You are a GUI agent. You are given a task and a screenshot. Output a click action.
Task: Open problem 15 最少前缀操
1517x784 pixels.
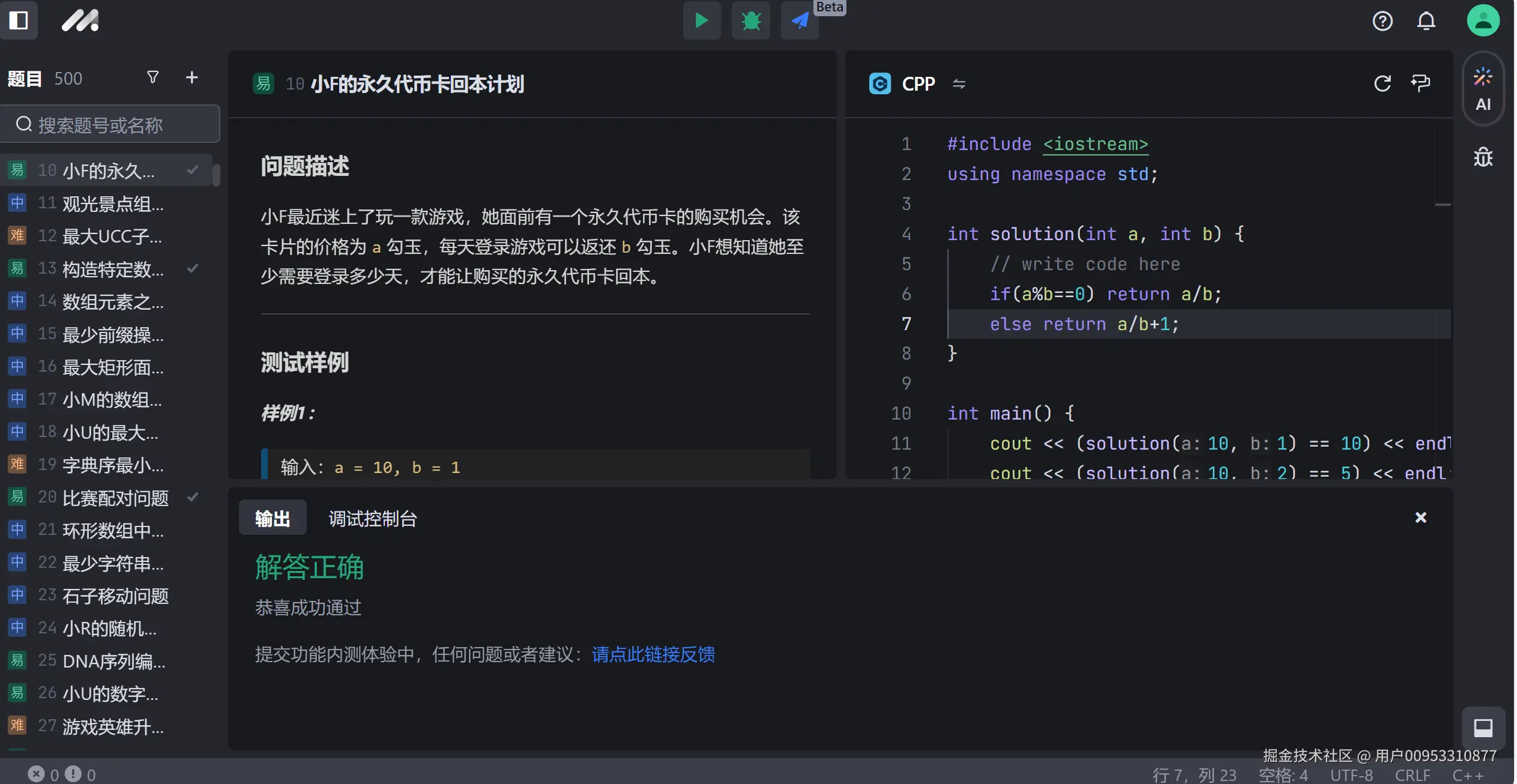point(107,334)
